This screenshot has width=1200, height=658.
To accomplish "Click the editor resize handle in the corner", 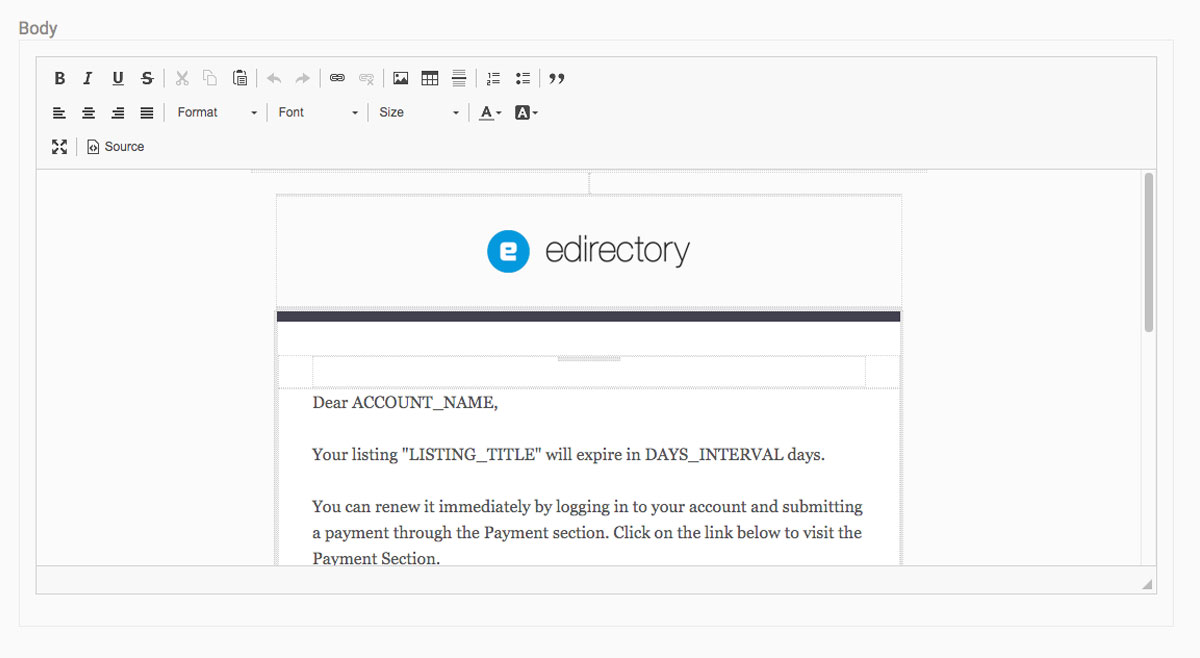I will click(1147, 584).
